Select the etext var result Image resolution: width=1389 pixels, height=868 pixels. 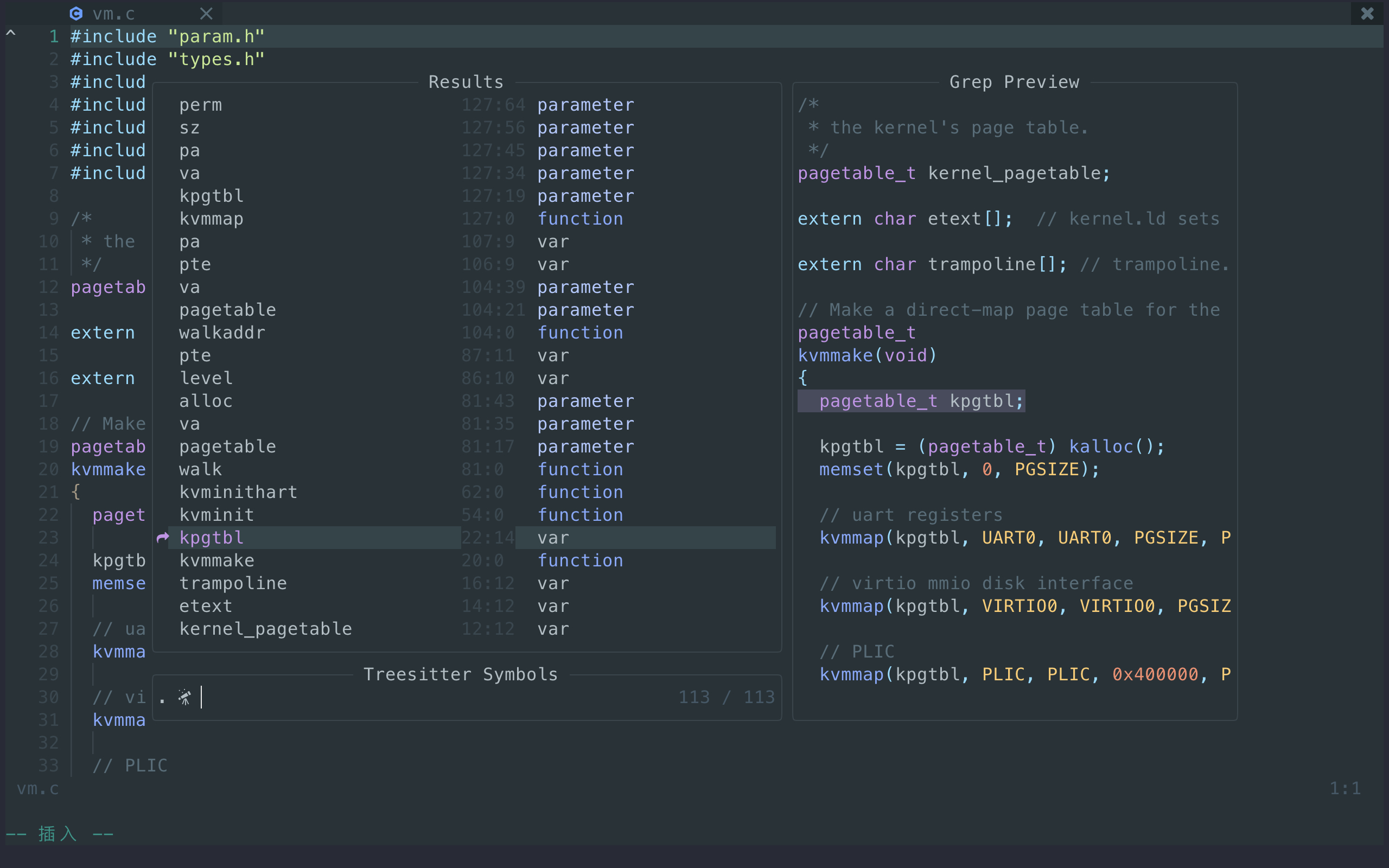point(467,605)
